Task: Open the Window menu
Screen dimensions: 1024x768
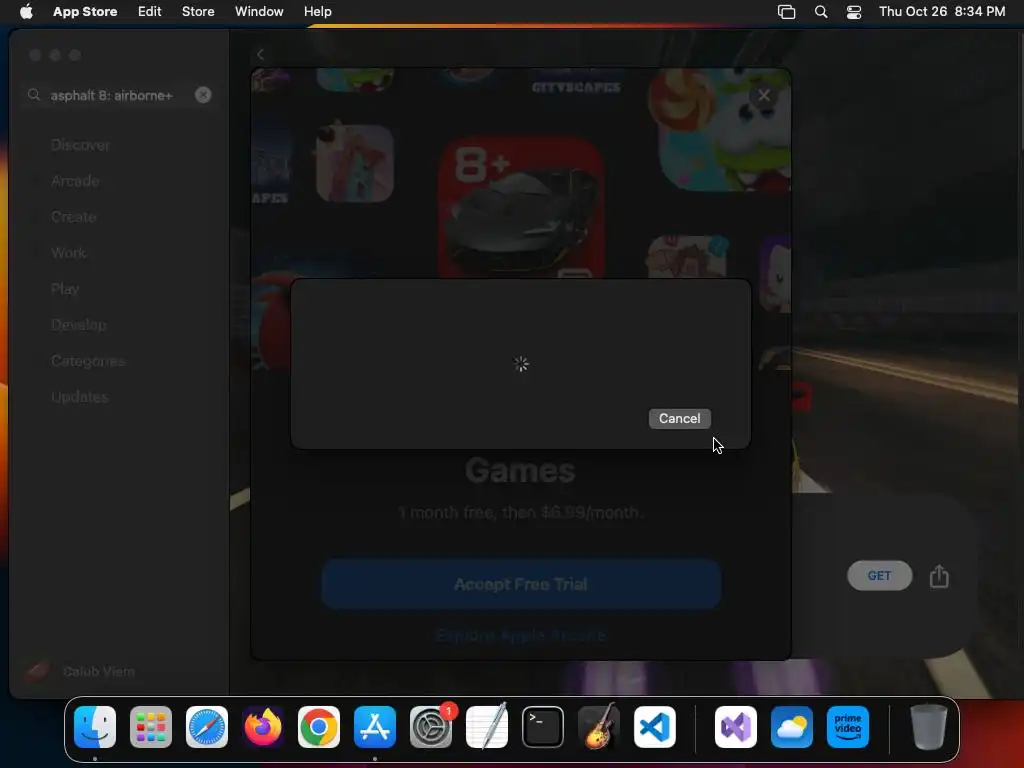Action: click(x=259, y=12)
